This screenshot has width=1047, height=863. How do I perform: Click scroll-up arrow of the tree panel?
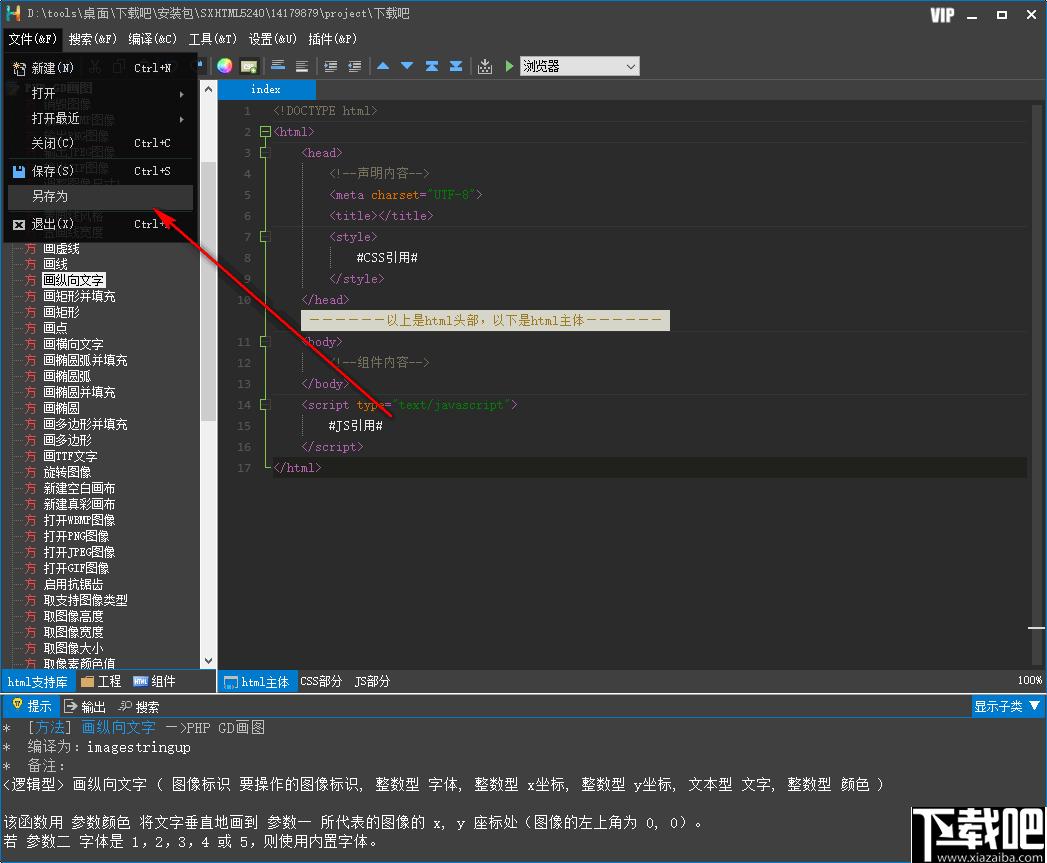click(208, 89)
